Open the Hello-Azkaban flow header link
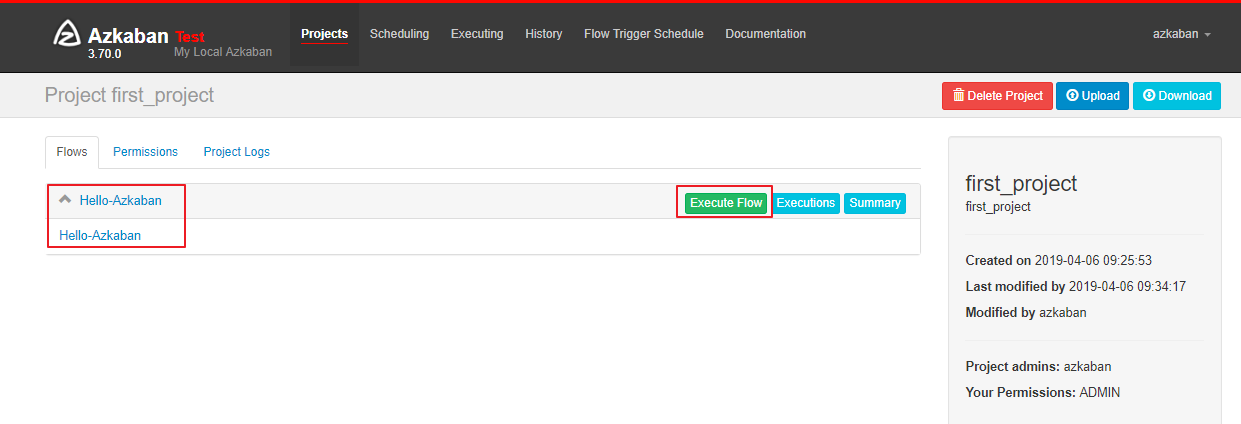Screen dimensions: 1241x424 (120, 201)
